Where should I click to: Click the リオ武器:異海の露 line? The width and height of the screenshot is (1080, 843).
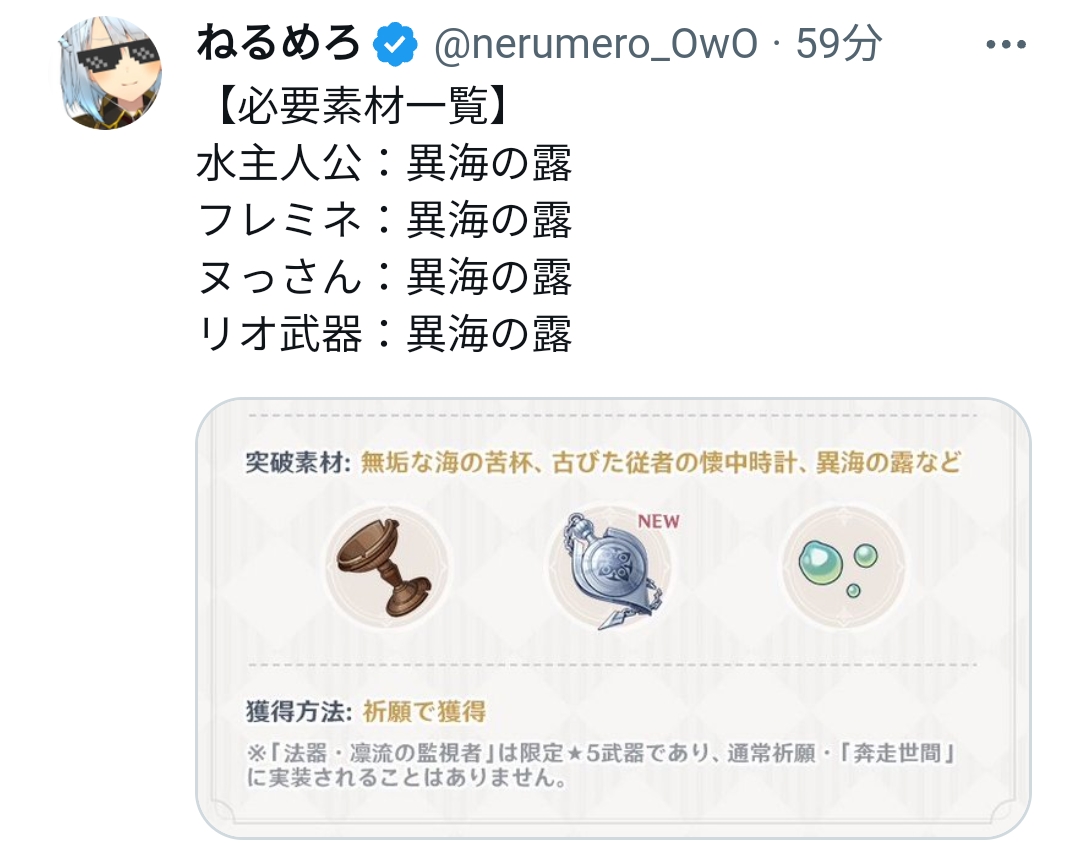[x=384, y=334]
